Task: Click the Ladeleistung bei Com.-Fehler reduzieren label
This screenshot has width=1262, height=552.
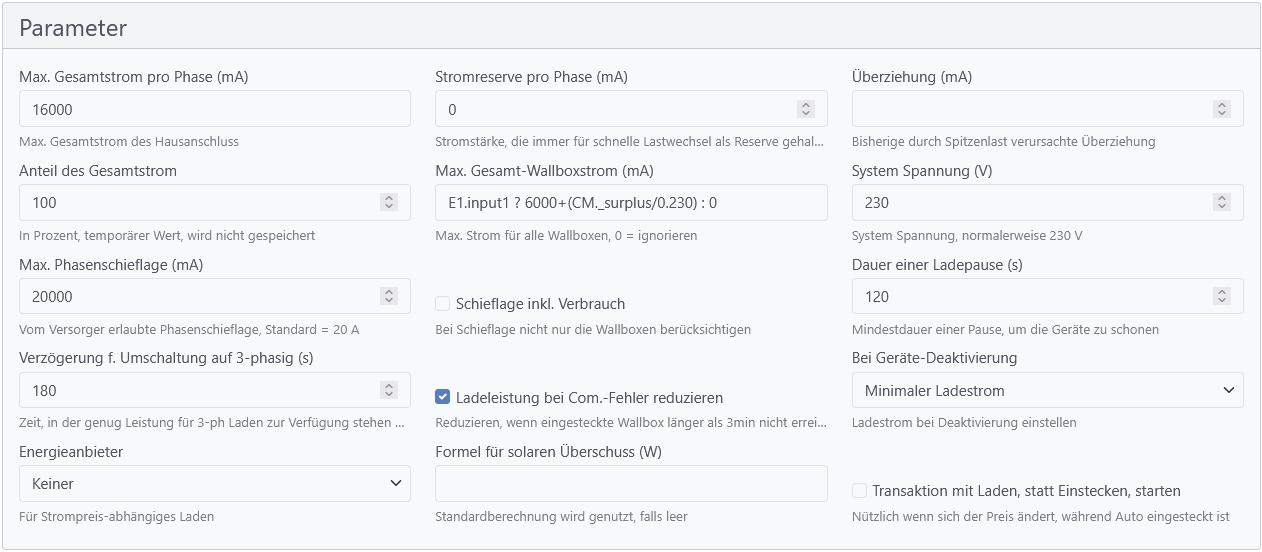Action: [589, 398]
